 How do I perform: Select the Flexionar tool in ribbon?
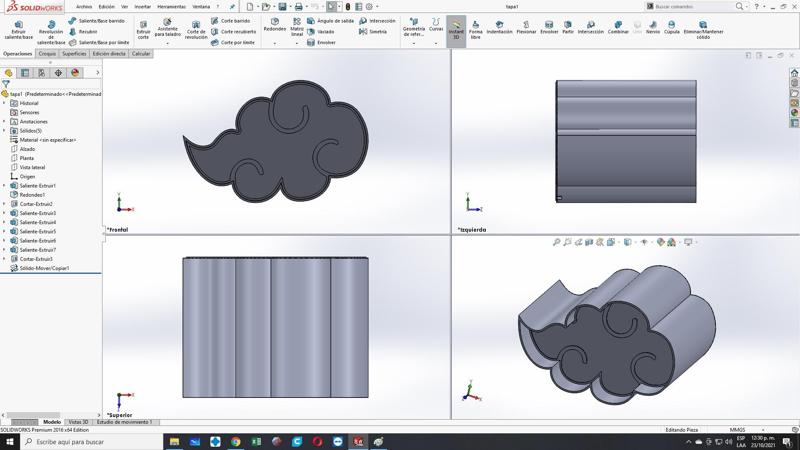pyautogui.click(x=526, y=26)
